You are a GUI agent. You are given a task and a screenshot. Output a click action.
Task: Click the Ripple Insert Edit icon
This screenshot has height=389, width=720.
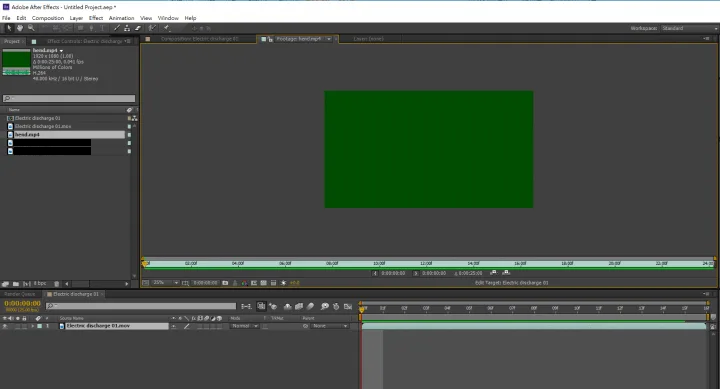point(493,273)
